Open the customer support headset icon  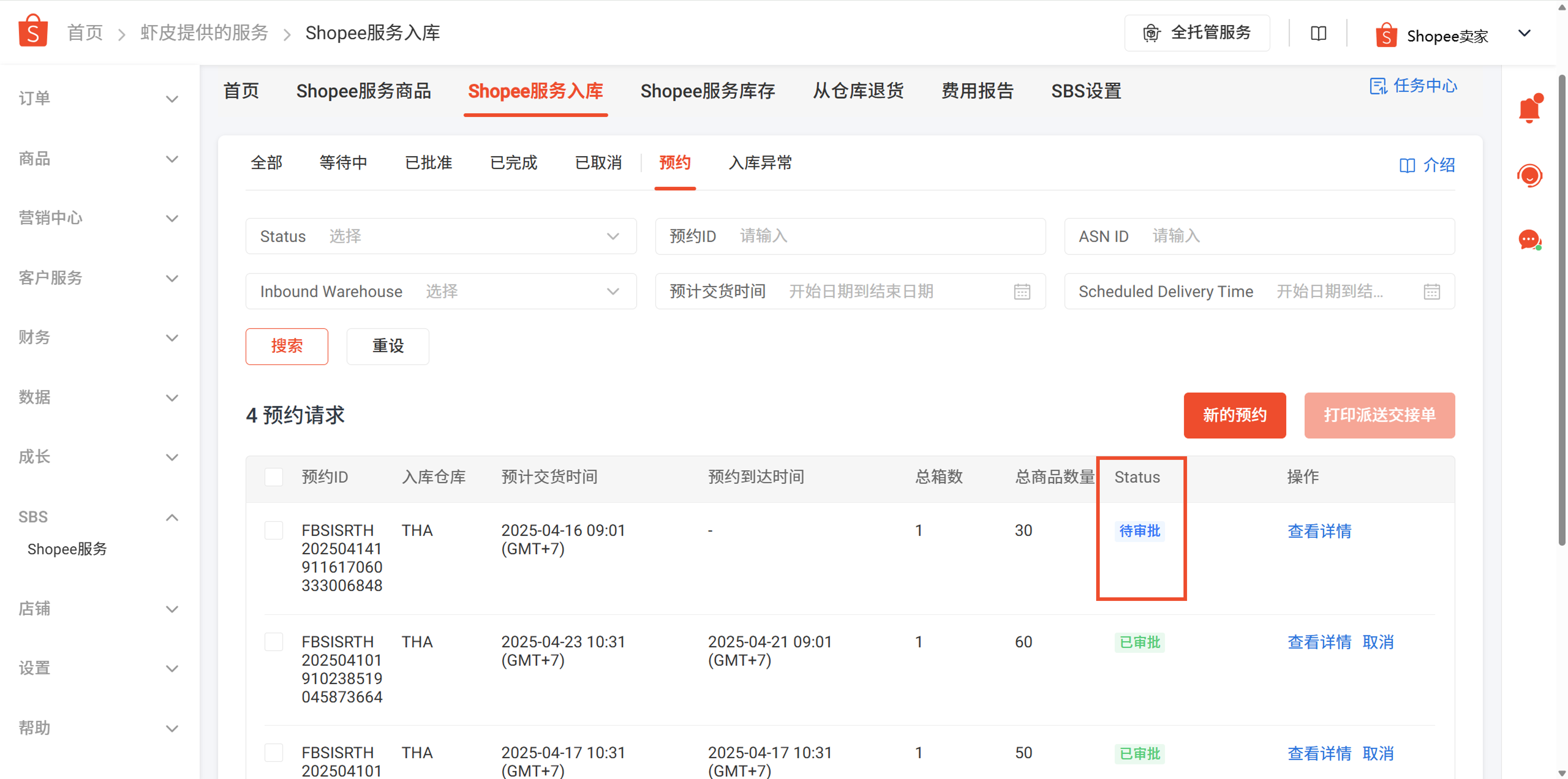pyautogui.click(x=1529, y=176)
